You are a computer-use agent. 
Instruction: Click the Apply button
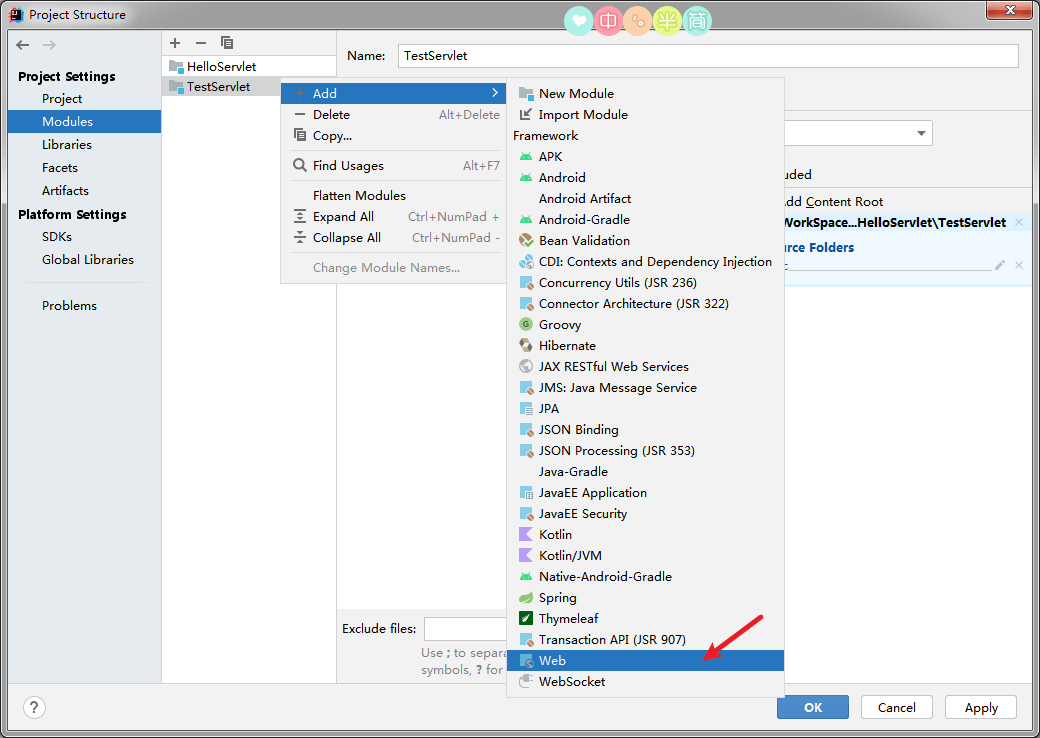point(981,707)
